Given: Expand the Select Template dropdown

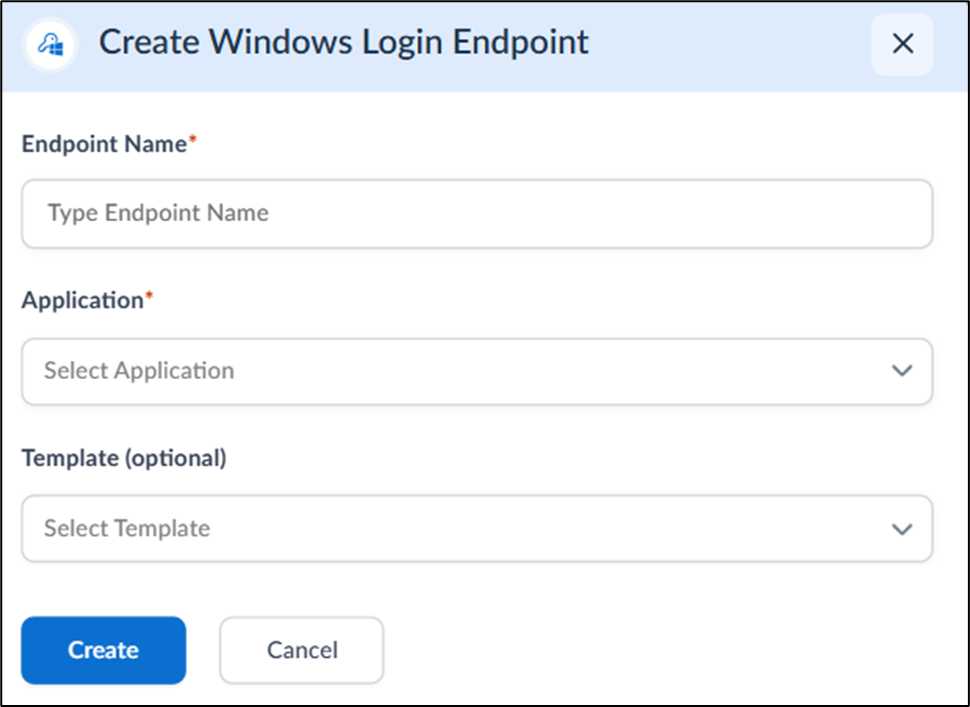Looking at the screenshot, I should click(x=477, y=528).
